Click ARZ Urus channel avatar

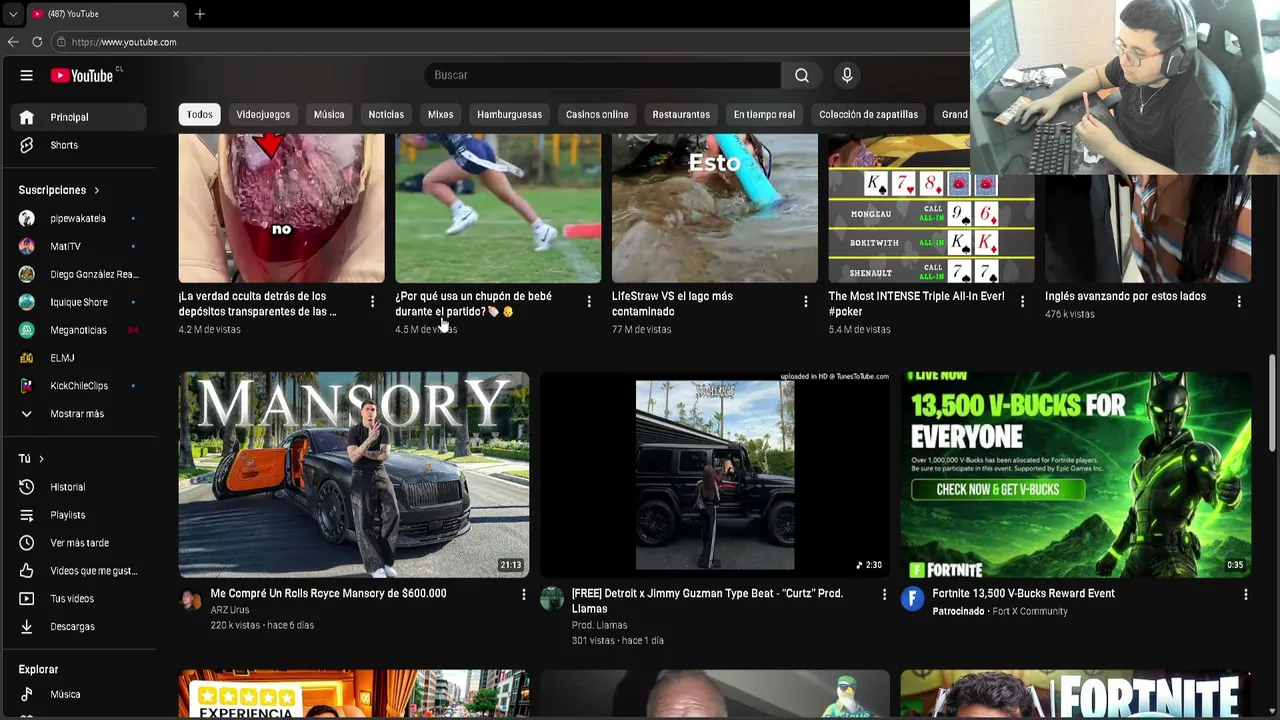(x=190, y=599)
